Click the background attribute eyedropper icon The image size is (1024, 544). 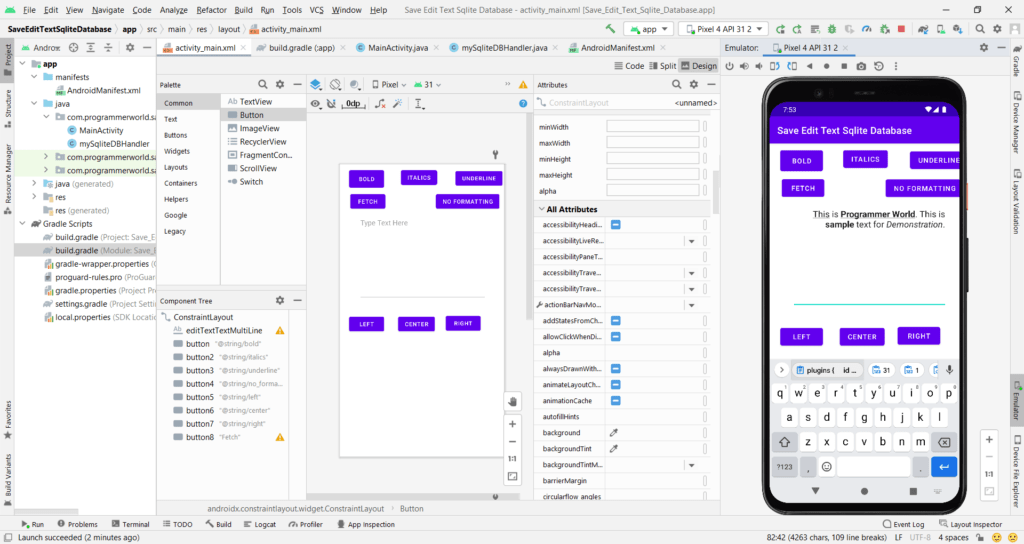[614, 432]
